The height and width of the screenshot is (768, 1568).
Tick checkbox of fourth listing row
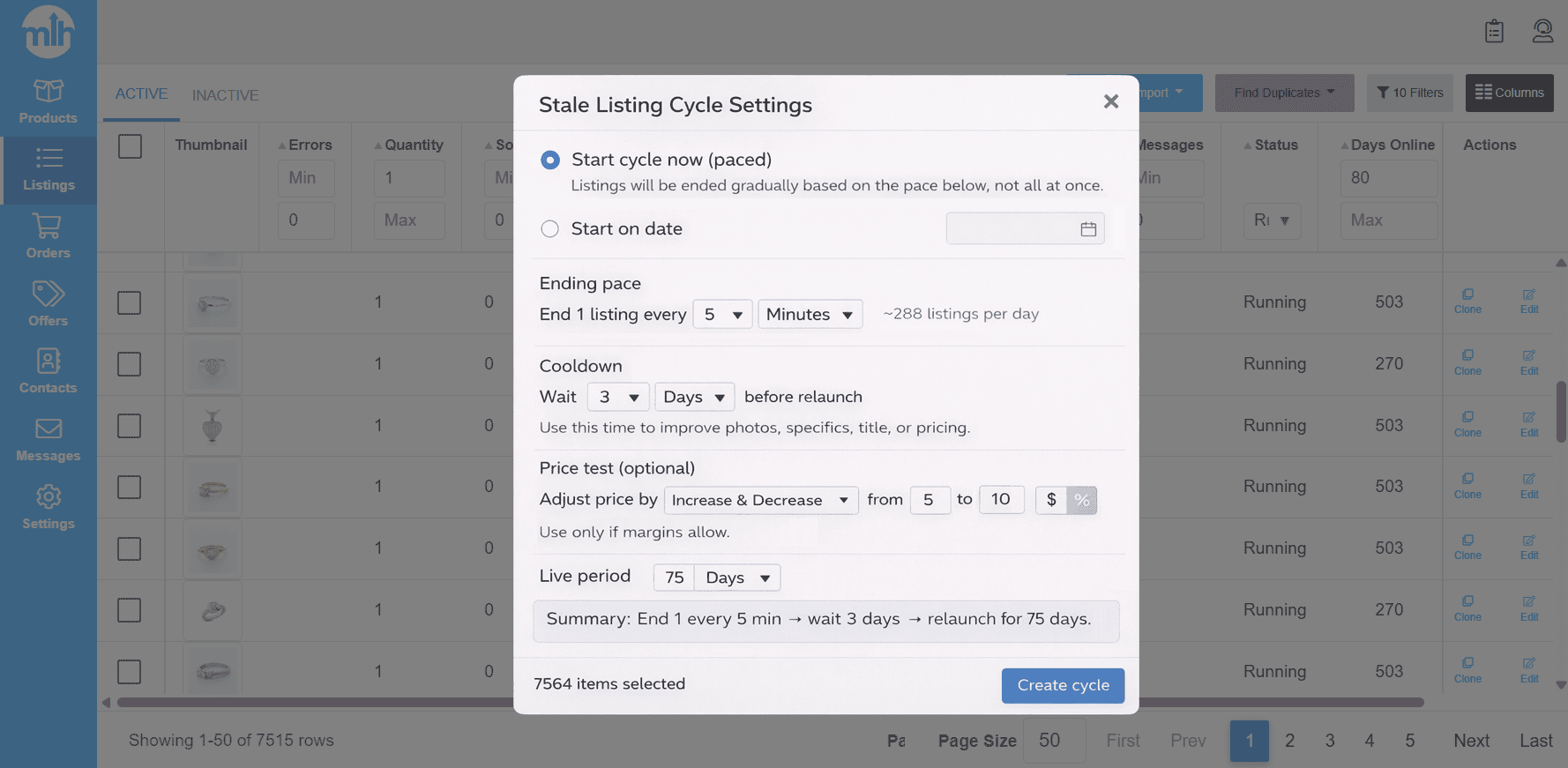[x=130, y=487]
